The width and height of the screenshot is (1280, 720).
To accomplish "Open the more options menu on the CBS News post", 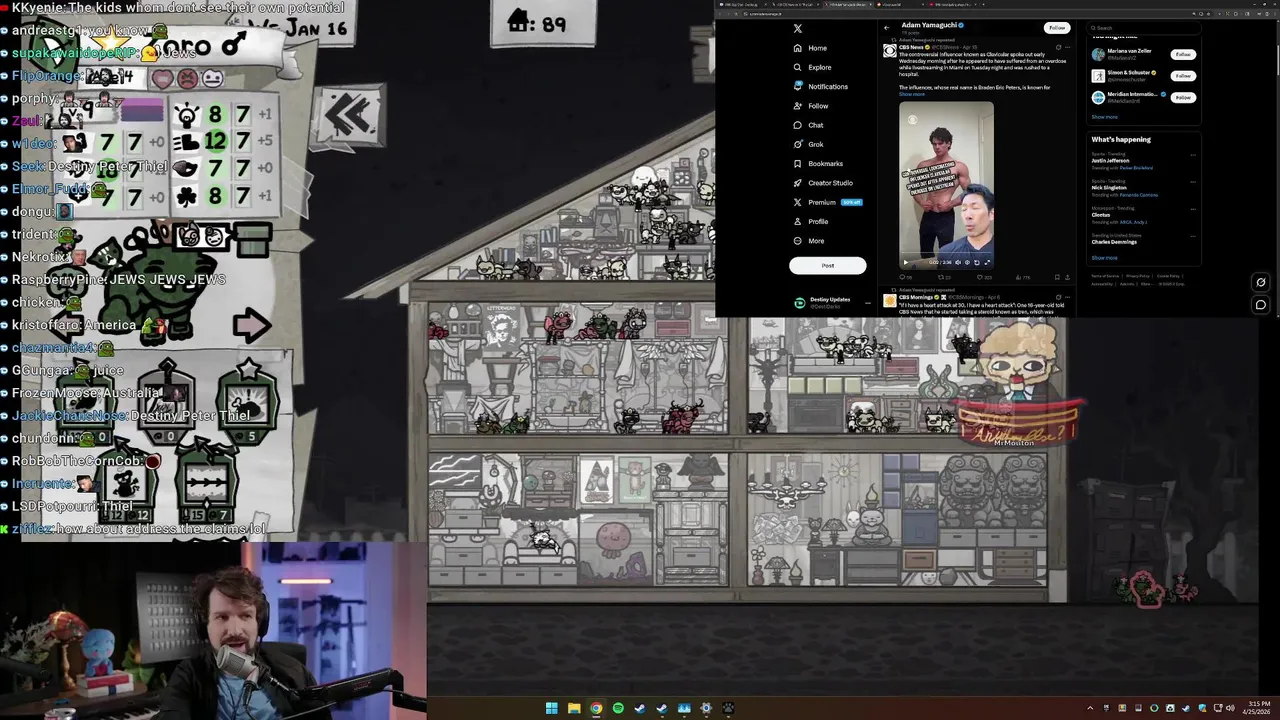I will click(1068, 46).
